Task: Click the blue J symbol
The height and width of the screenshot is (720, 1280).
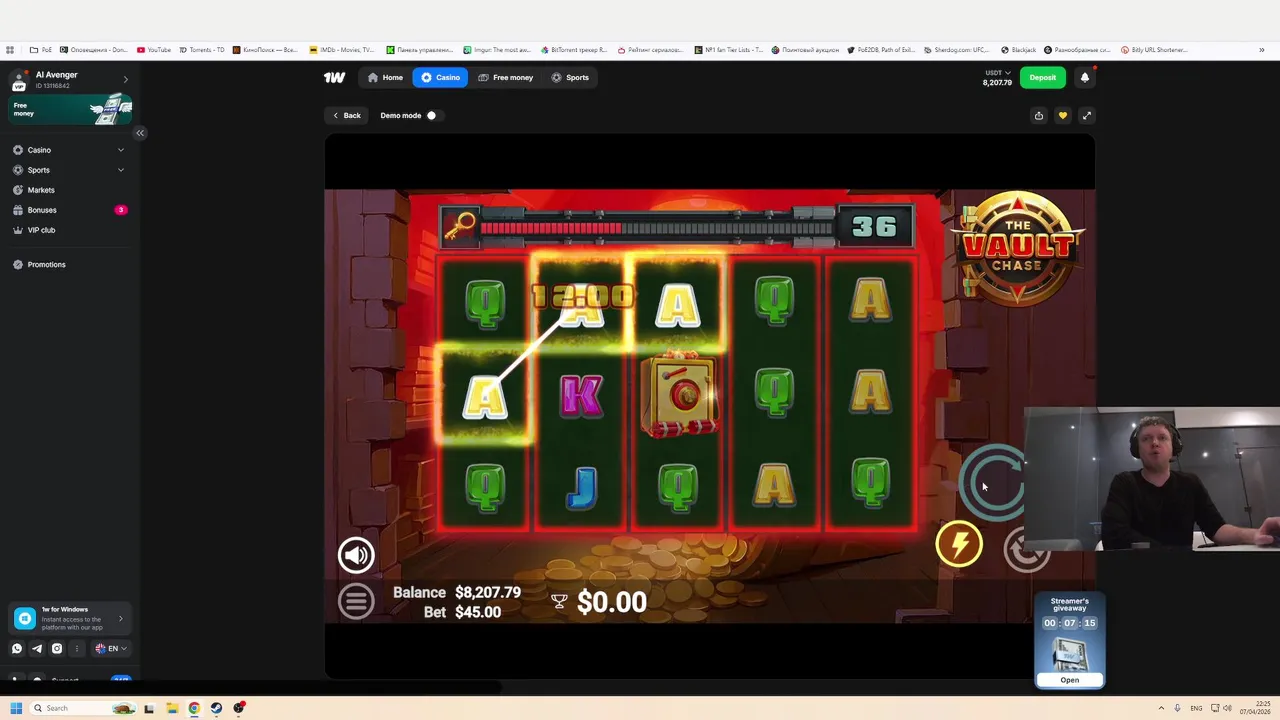Action: pyautogui.click(x=582, y=487)
